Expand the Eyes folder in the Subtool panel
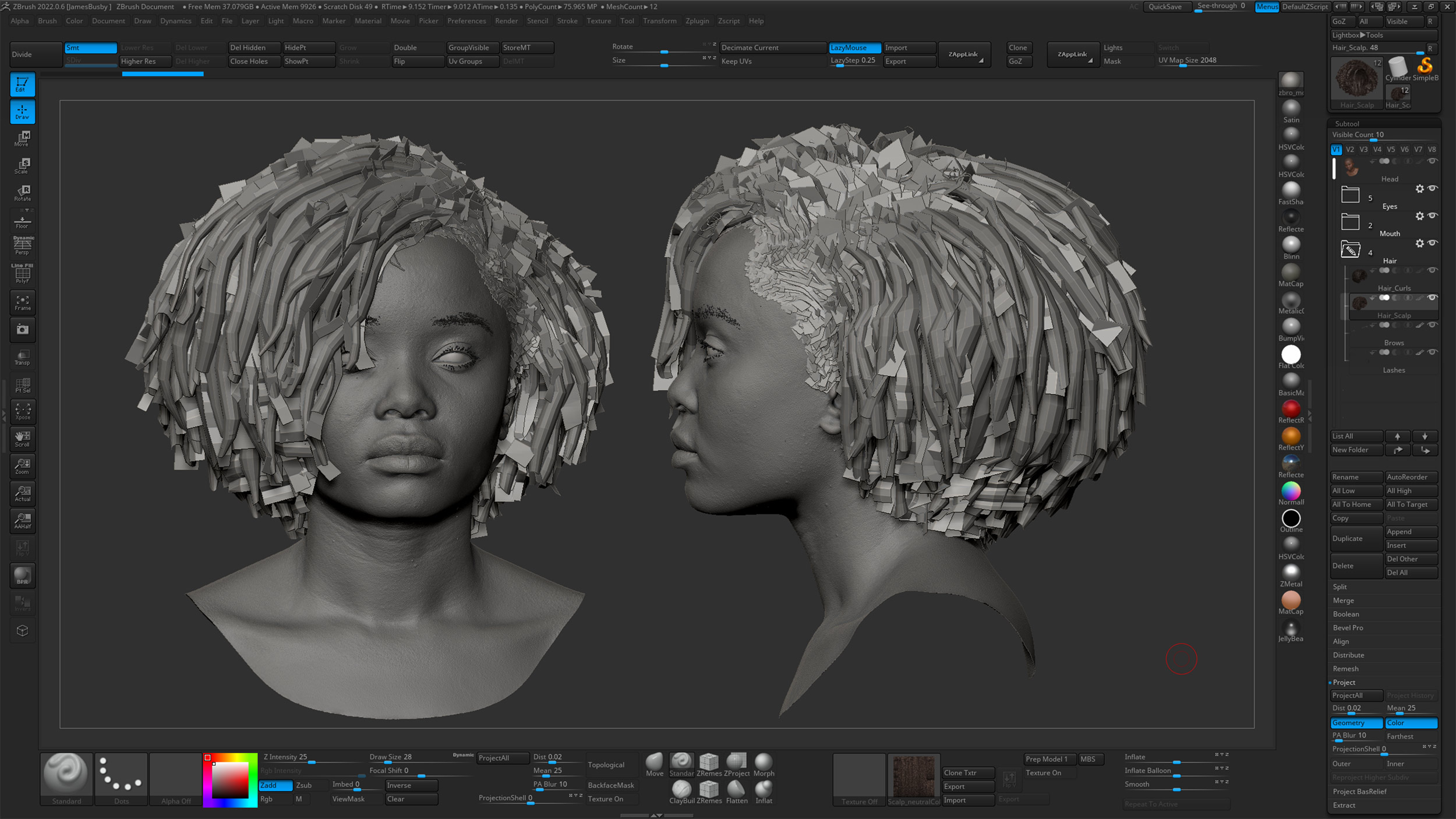 tap(1350, 195)
